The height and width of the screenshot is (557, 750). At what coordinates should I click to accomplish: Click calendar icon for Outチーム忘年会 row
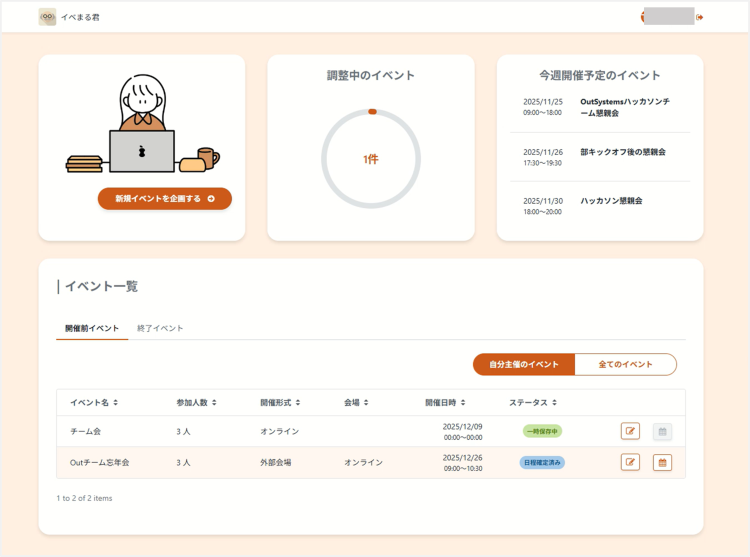point(662,462)
